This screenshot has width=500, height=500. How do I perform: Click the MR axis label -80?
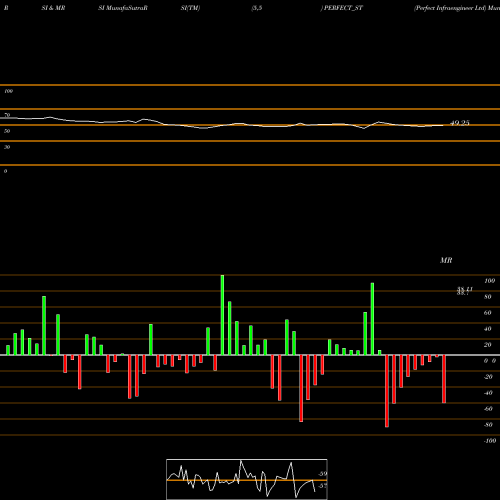pos(488,425)
